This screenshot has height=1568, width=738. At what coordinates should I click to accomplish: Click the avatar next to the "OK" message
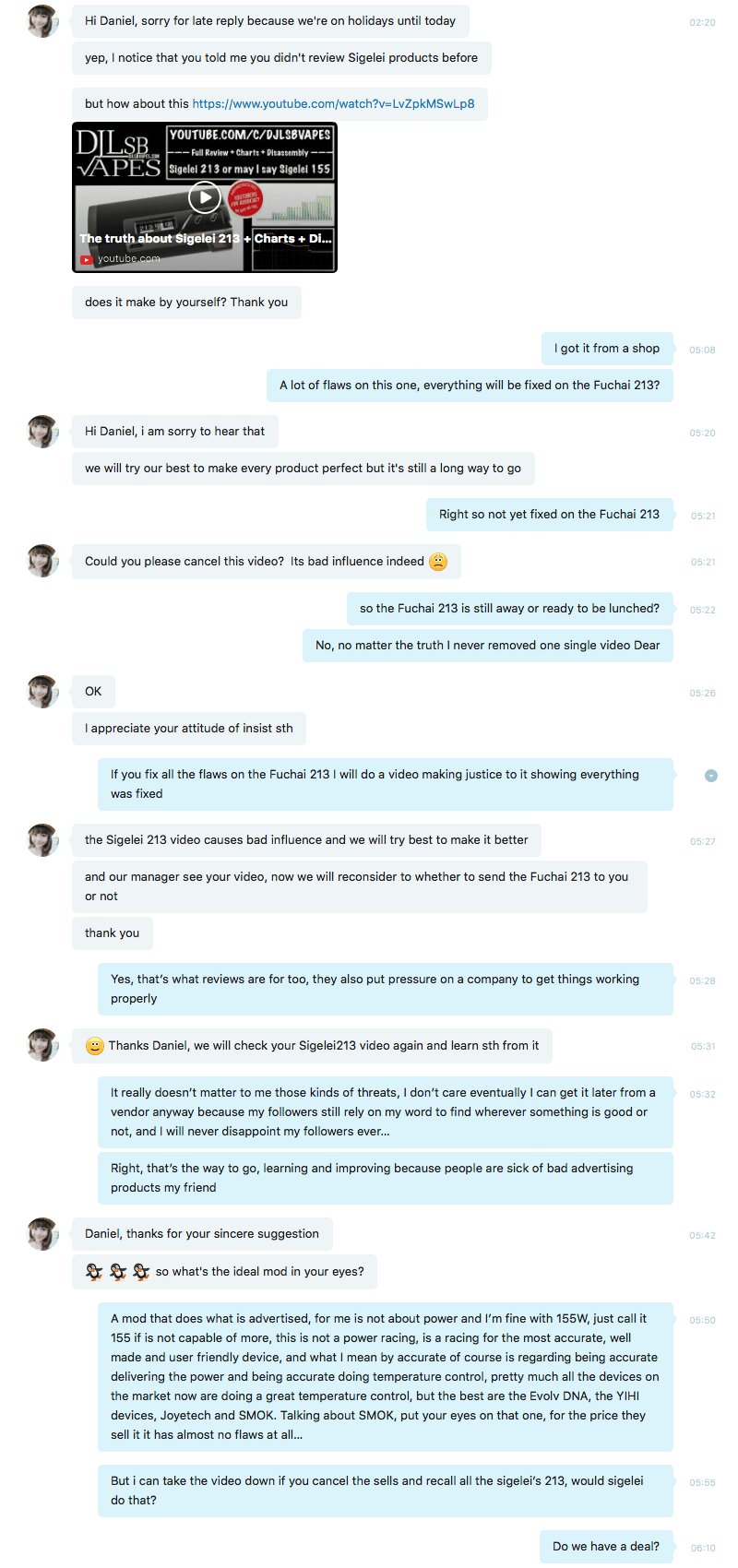[x=42, y=692]
